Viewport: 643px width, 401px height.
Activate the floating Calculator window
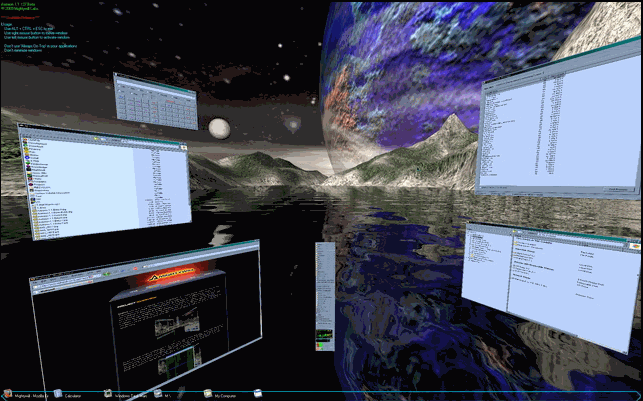(x=156, y=102)
